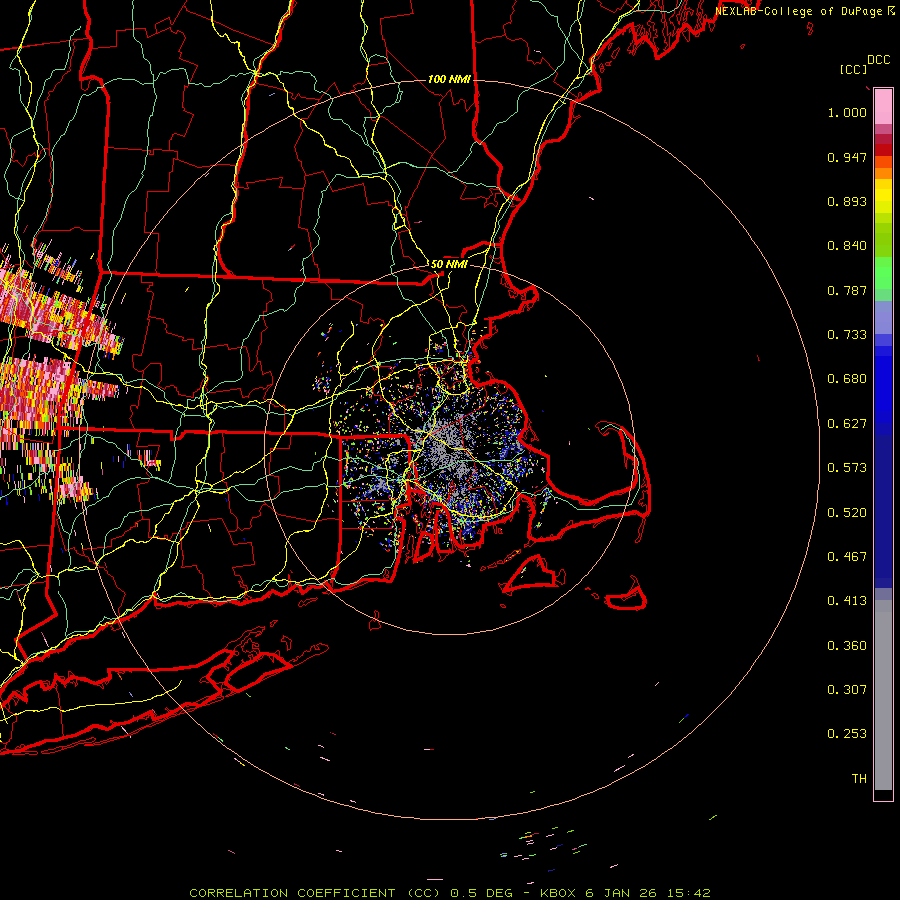
Task: Select the 0.733 legend value
Action: 847,335
